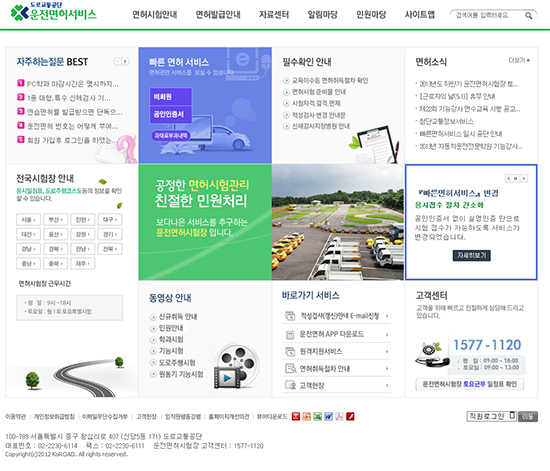
Task: Click the 이동 button next to login select
Action: [x=528, y=417]
